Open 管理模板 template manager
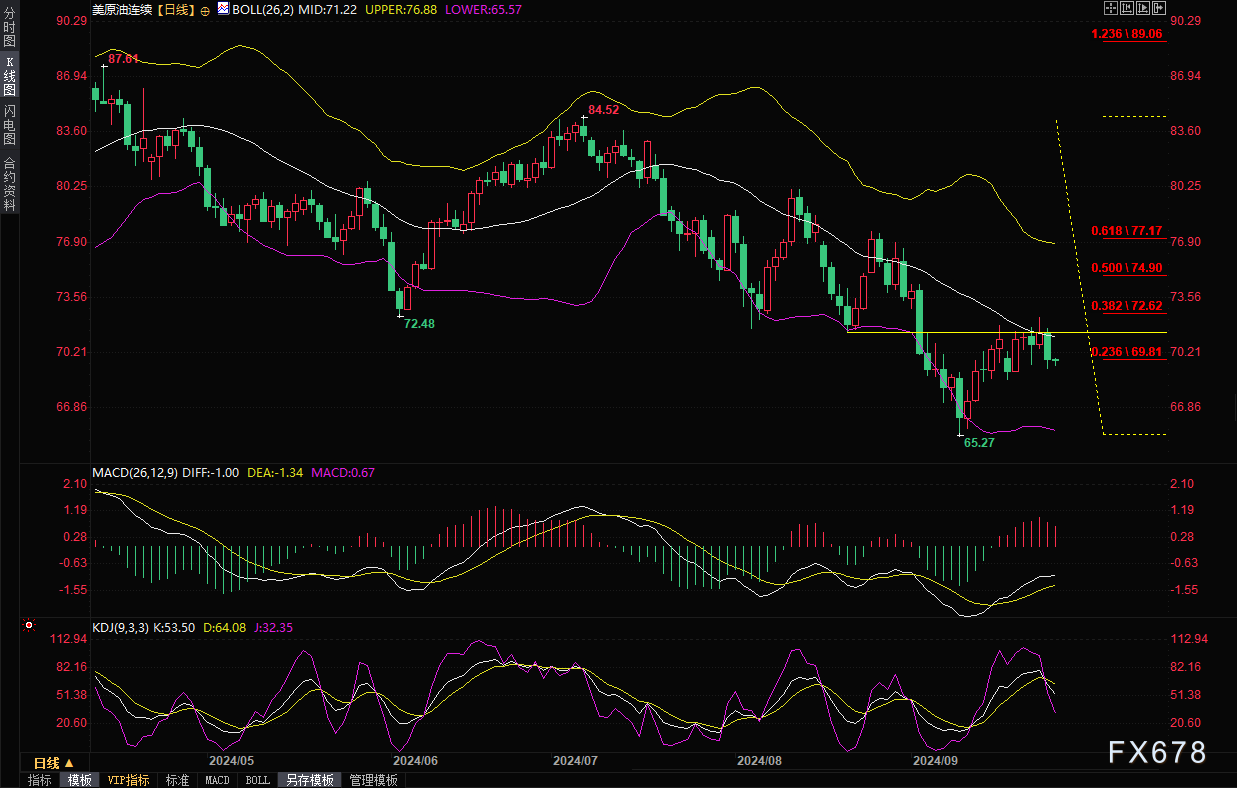1237x788 pixels. 373,780
